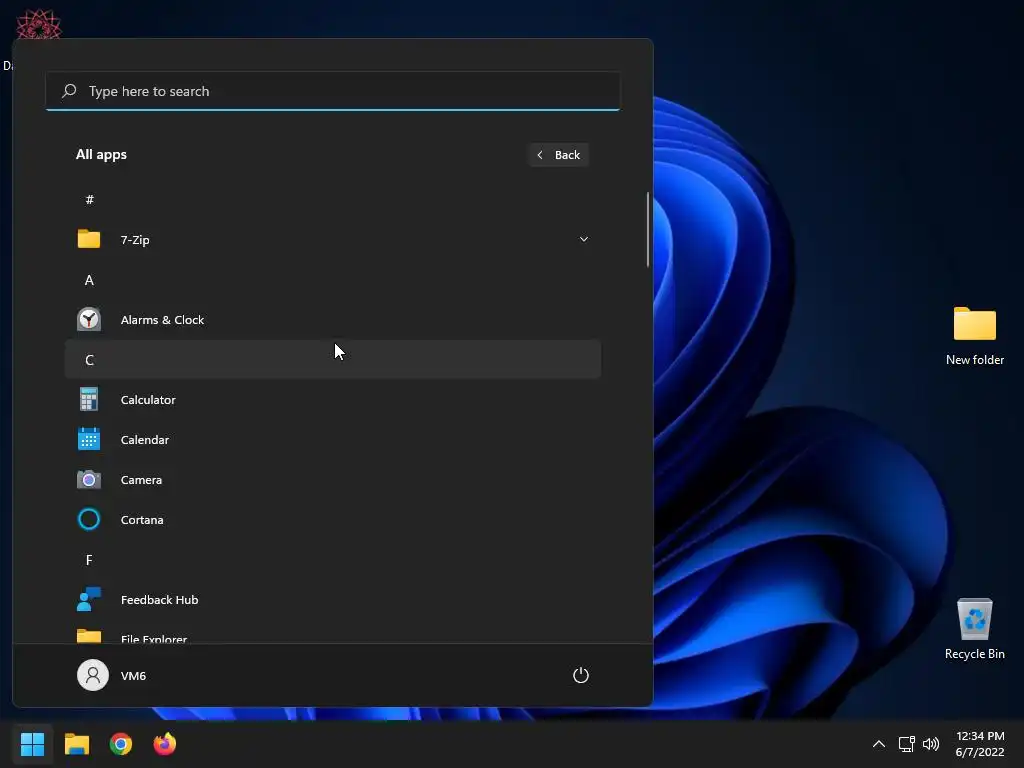The image size is (1024, 768).
Task: Open the 7-Zip folder icon
Action: click(89, 239)
